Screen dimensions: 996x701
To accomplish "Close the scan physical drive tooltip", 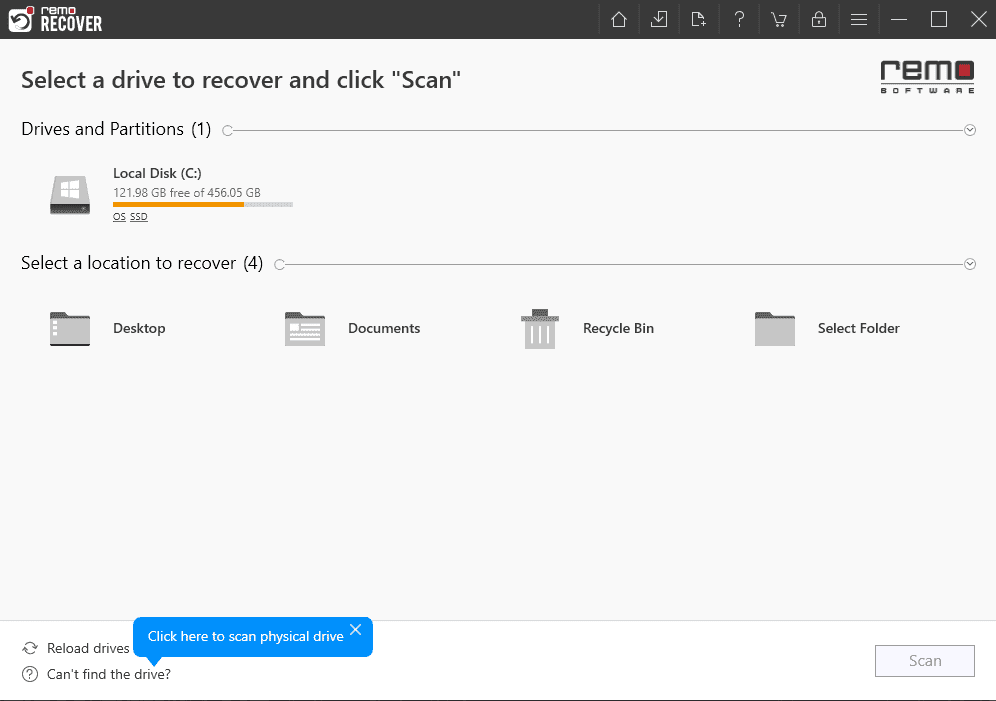I will 356,629.
